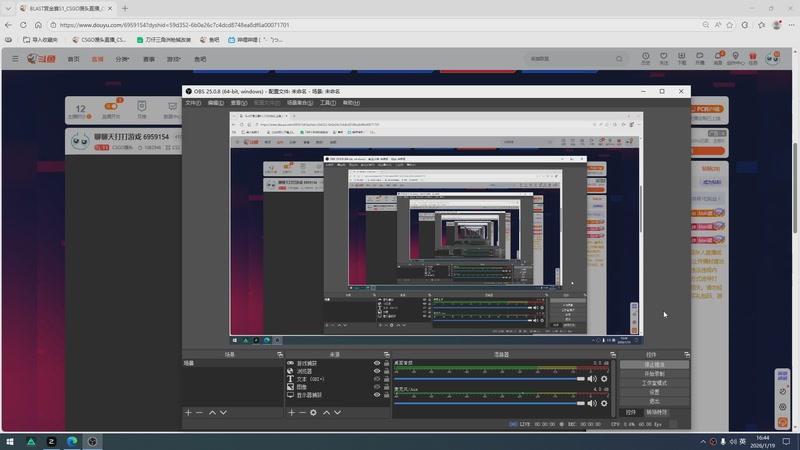Image resolution: width=800 pixels, height=450 pixels.
Task: Switch to 控件 tab in OBS
Action: tap(631, 412)
